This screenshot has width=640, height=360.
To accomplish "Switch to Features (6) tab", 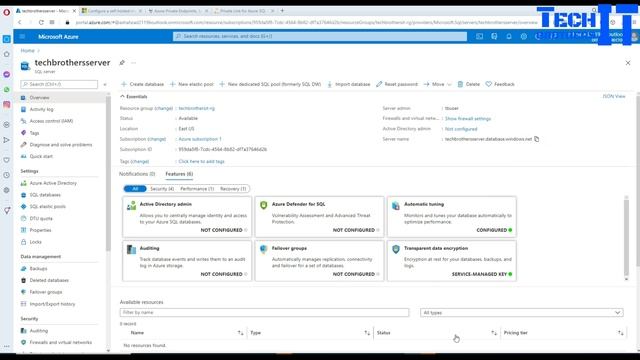I will pos(179,174).
